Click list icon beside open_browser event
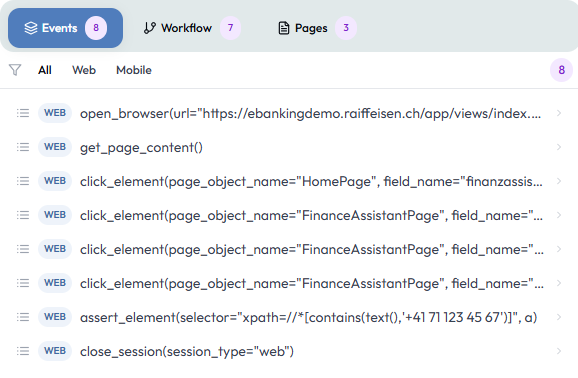The height and width of the screenshot is (378, 578). [x=23, y=113]
